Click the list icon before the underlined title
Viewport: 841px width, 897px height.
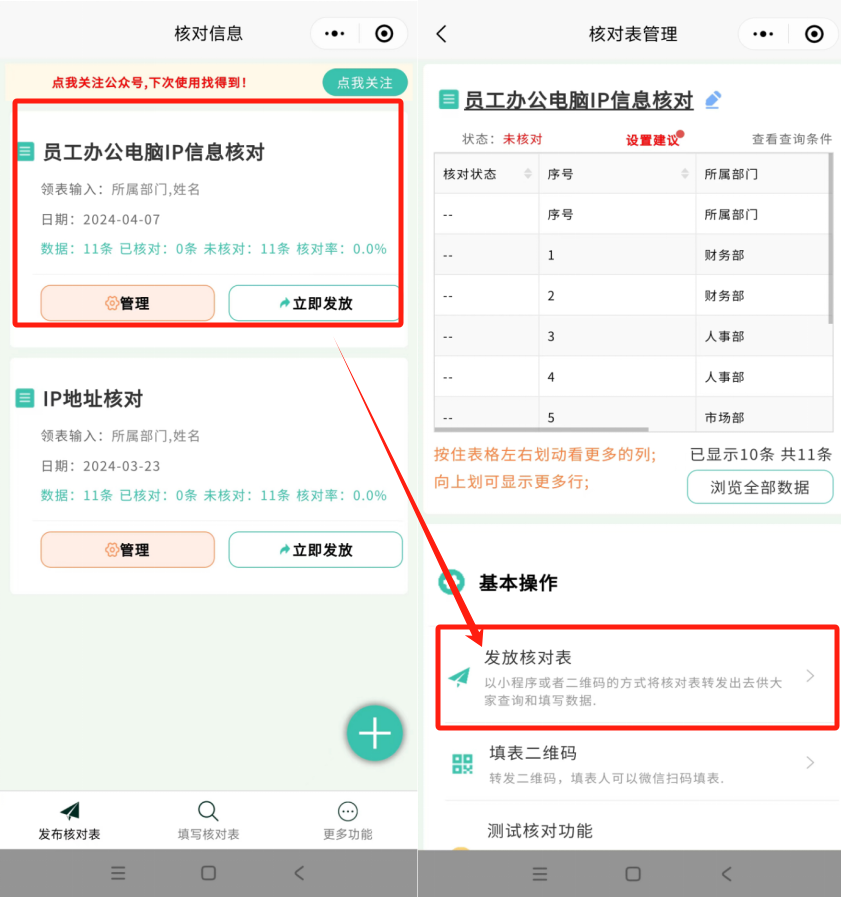[449, 100]
